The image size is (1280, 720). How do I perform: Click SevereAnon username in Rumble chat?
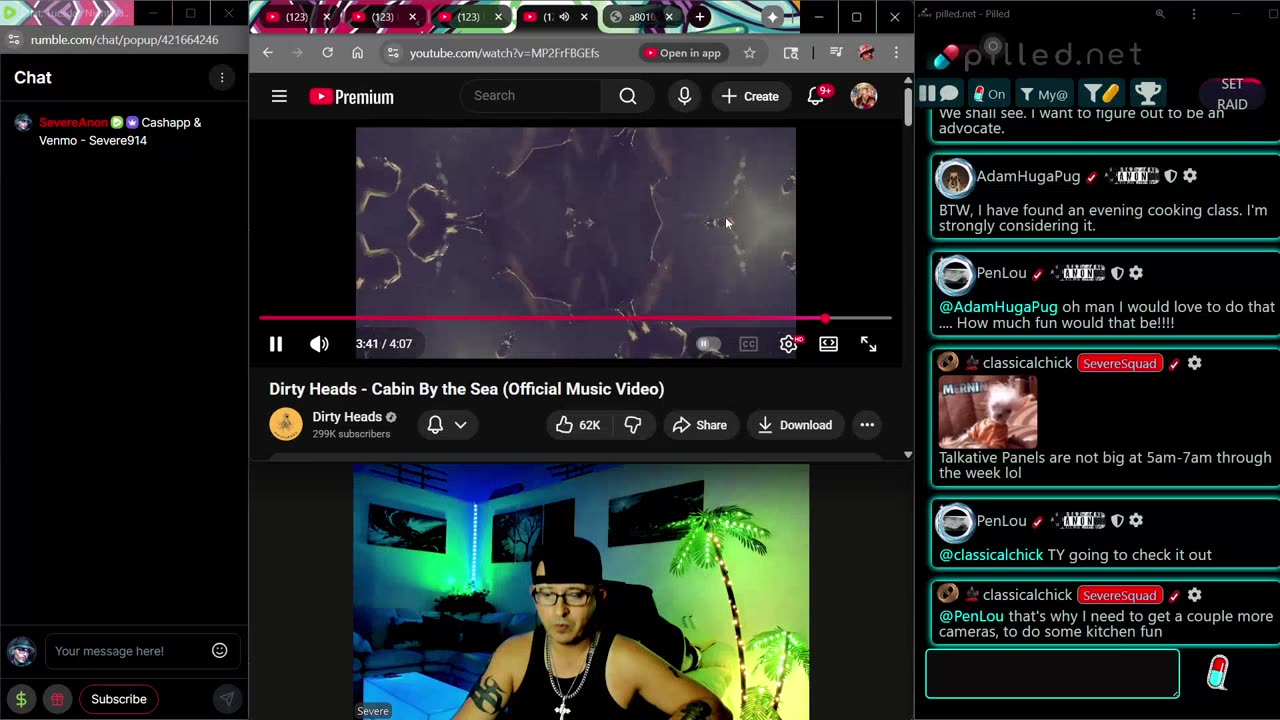[73, 122]
